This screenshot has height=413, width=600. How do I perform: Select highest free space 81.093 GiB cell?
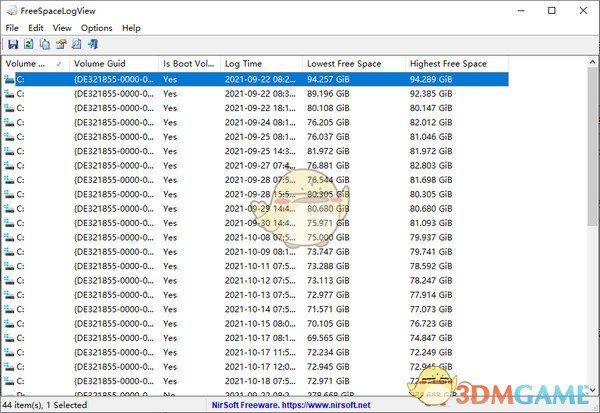coord(431,223)
